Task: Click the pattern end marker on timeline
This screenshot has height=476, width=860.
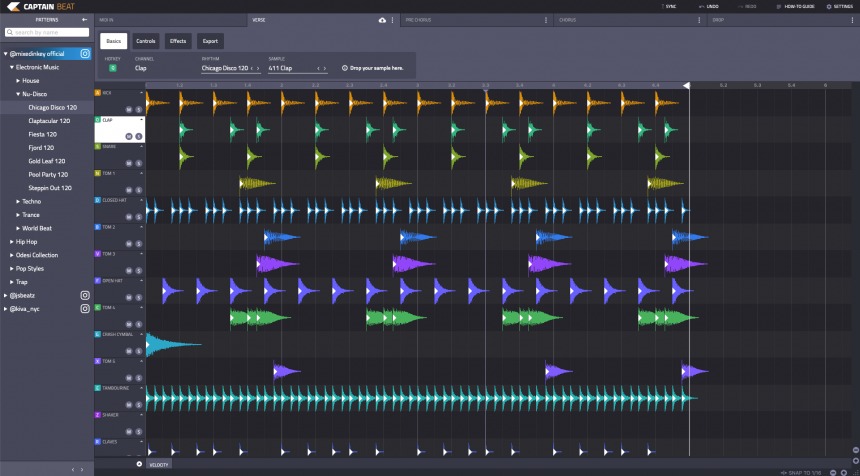Action: coord(687,86)
